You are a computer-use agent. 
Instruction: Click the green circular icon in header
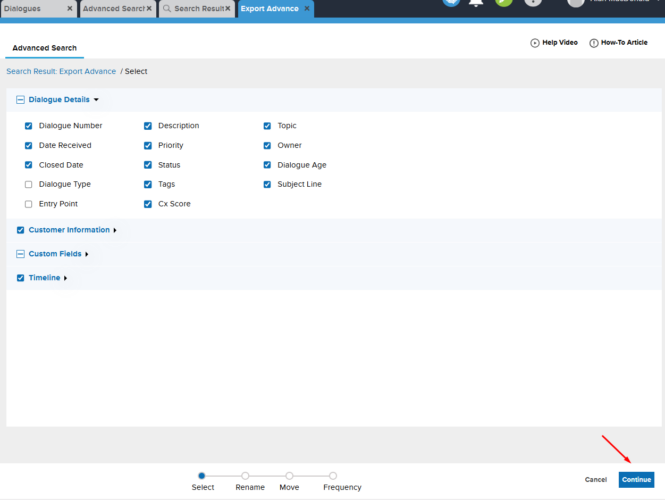tap(505, 2)
